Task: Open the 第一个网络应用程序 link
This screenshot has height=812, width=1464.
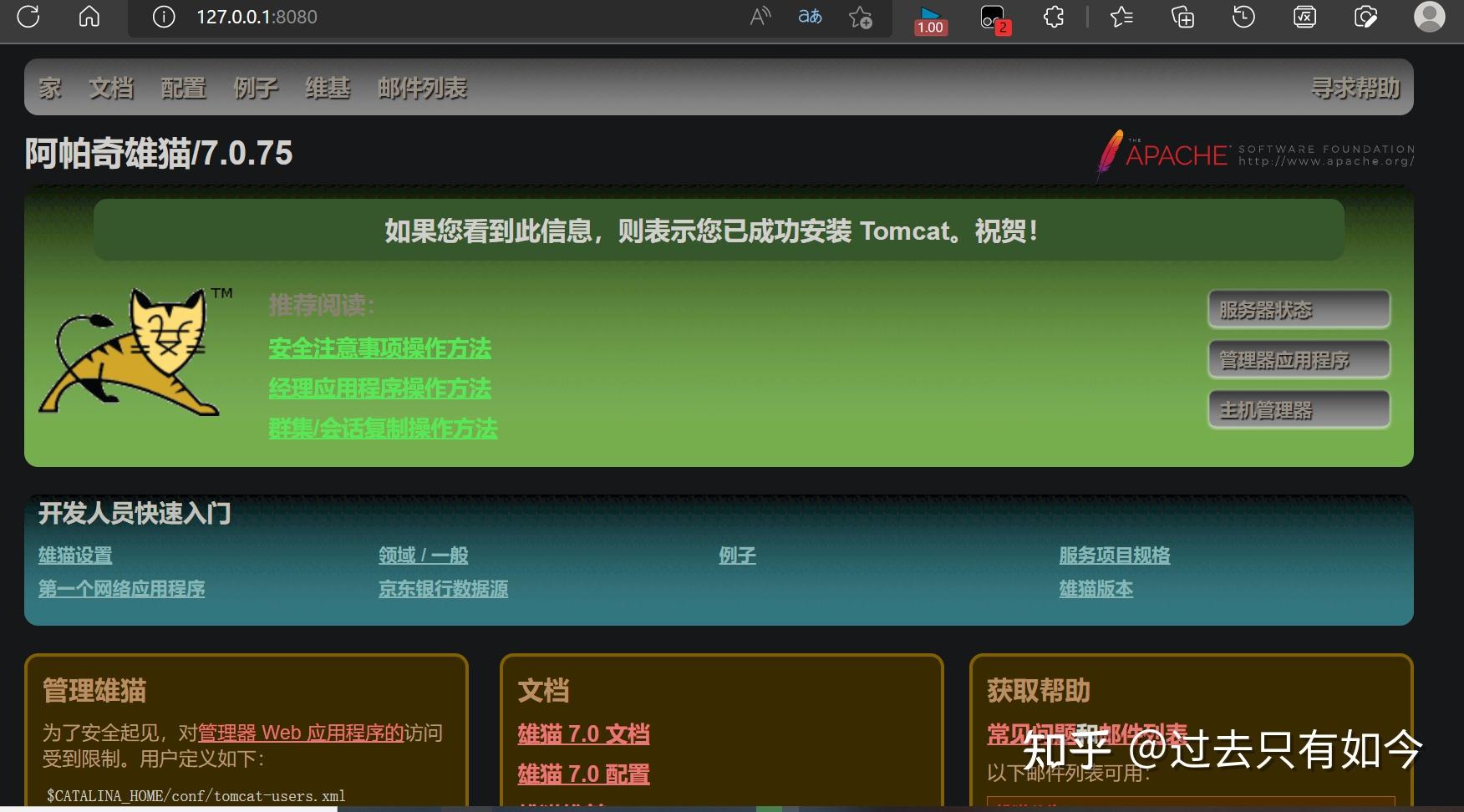Action: coord(122,589)
